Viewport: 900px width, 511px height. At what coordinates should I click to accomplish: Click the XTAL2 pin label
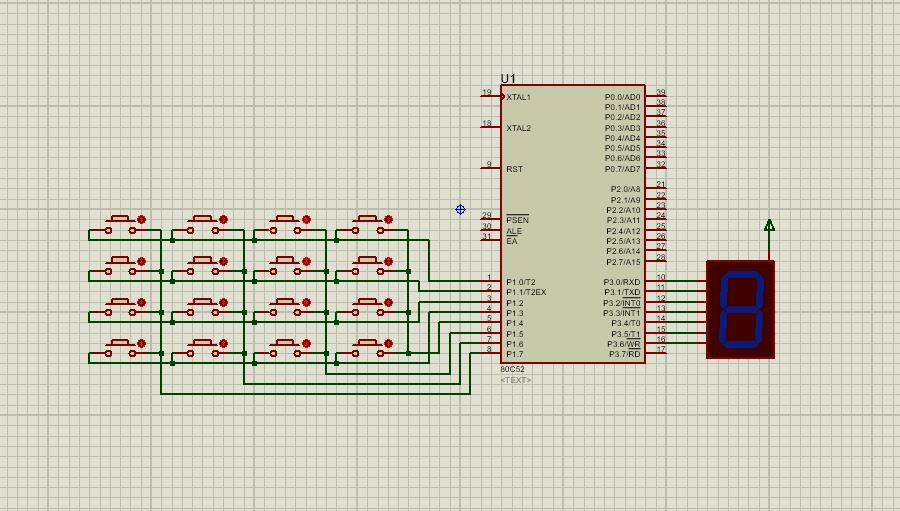(x=518, y=128)
